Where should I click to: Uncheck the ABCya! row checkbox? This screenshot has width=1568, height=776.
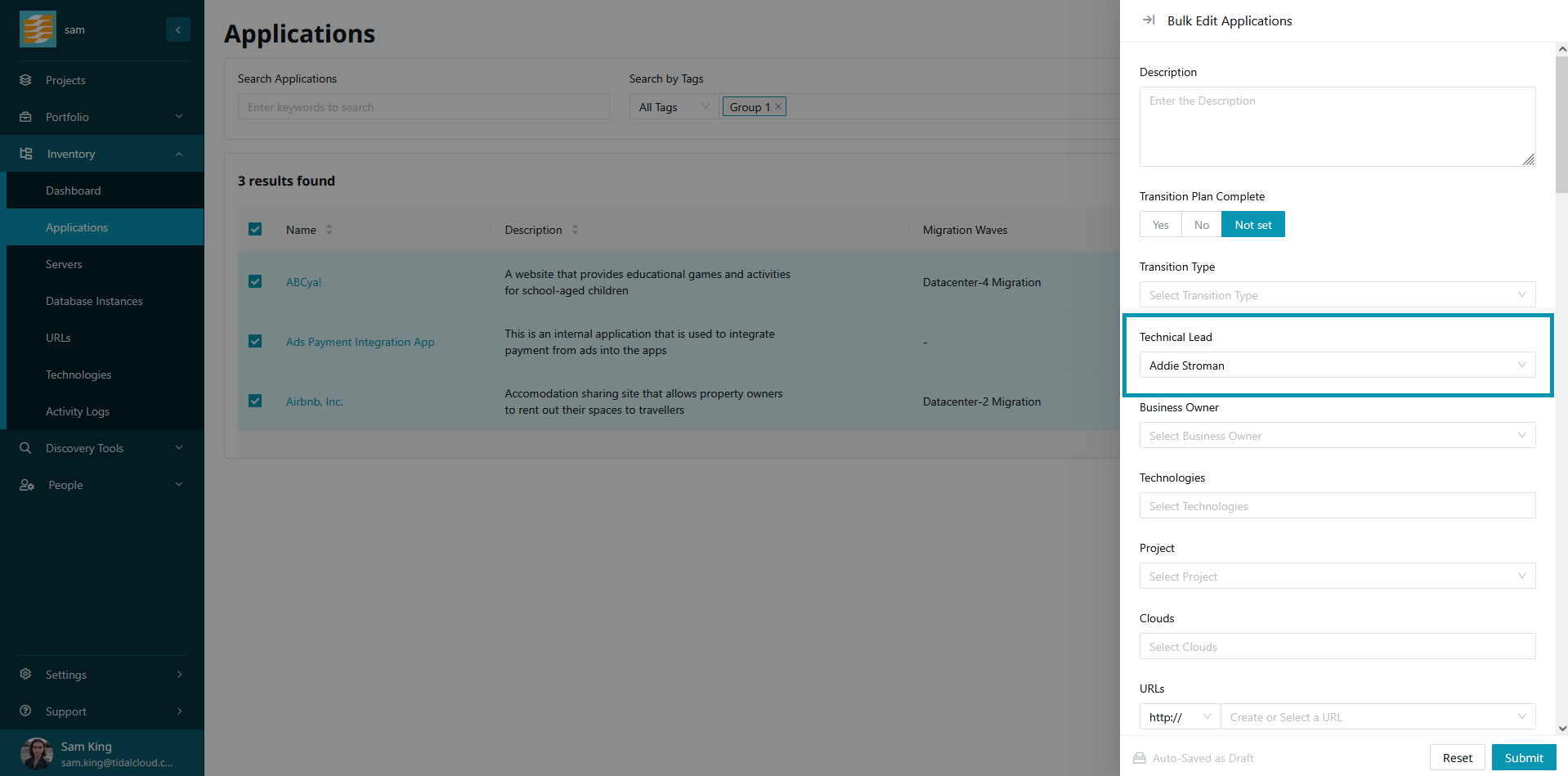click(255, 281)
